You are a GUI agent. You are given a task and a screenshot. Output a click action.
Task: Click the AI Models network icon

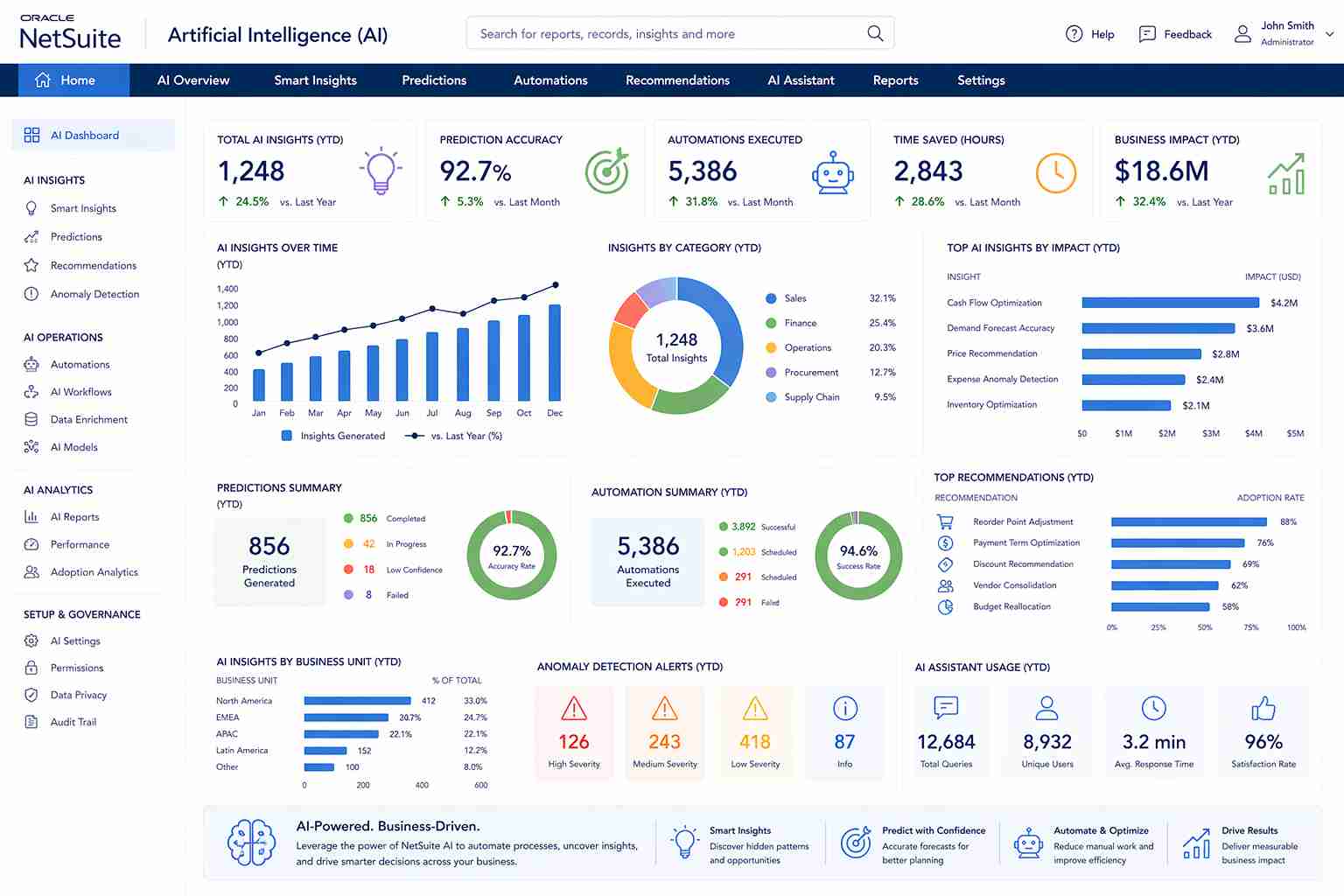tap(31, 447)
